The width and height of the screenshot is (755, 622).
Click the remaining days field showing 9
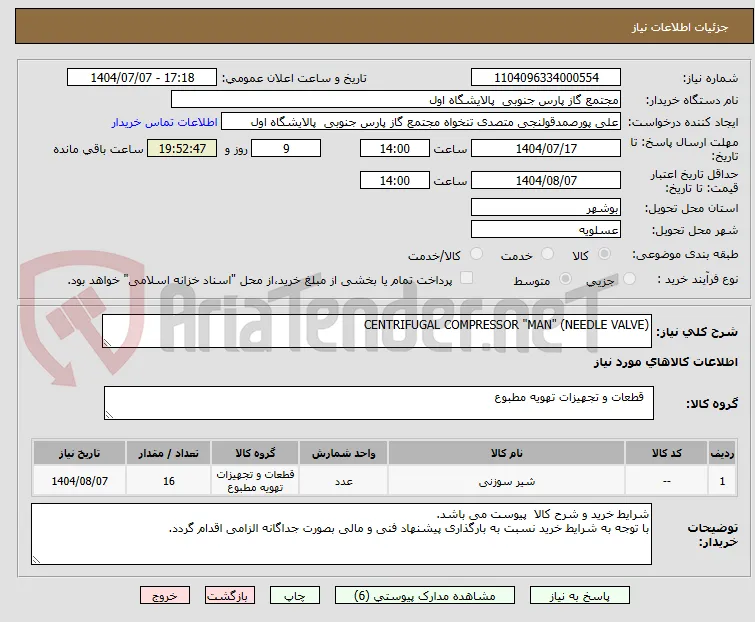point(286,148)
